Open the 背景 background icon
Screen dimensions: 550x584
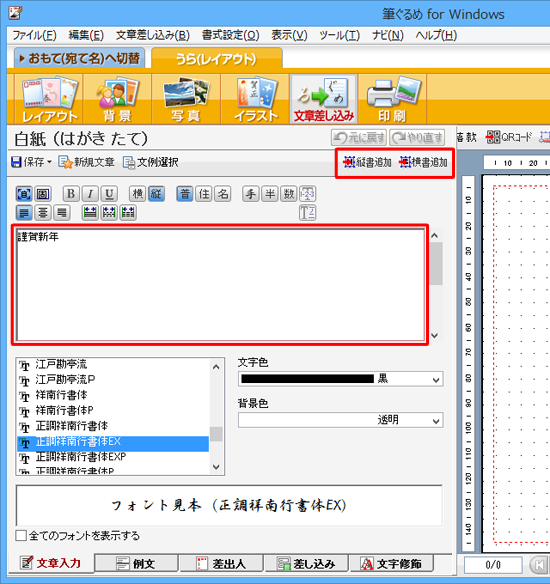pyautogui.click(x=117, y=99)
